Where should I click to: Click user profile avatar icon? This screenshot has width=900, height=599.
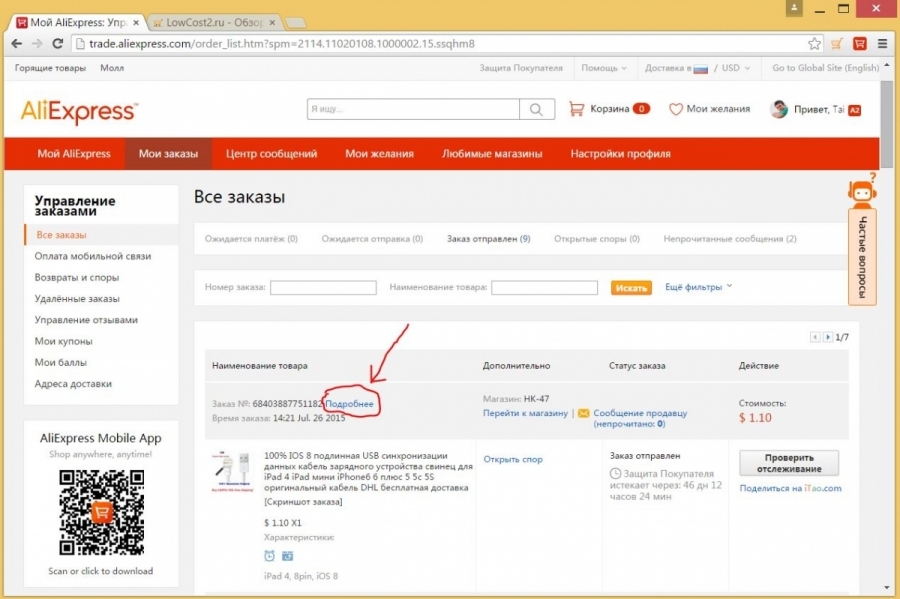pyautogui.click(x=779, y=110)
